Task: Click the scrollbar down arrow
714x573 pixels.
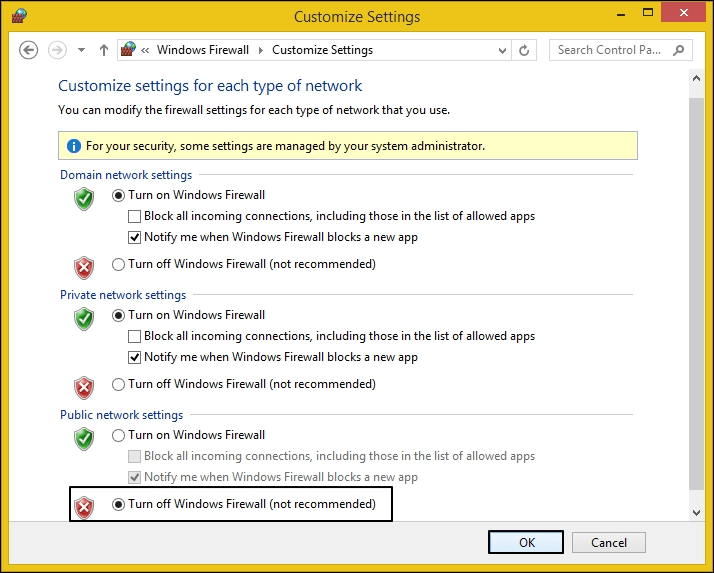Action: tap(696, 512)
